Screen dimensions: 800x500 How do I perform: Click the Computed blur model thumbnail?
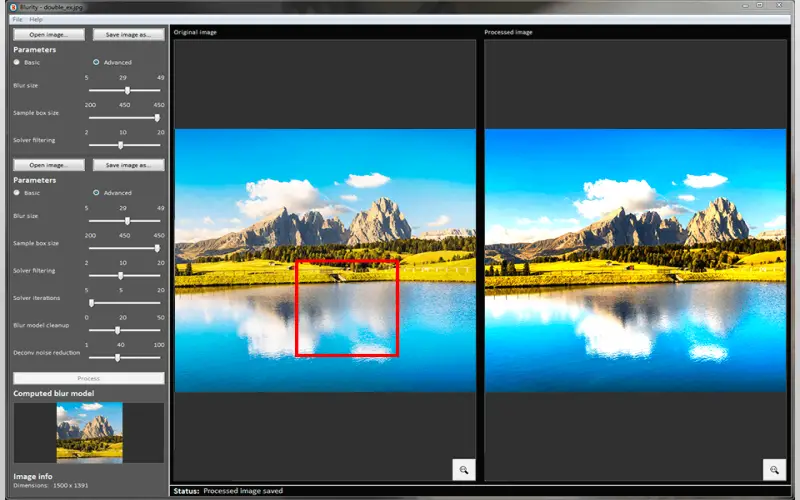pyautogui.click(x=89, y=433)
